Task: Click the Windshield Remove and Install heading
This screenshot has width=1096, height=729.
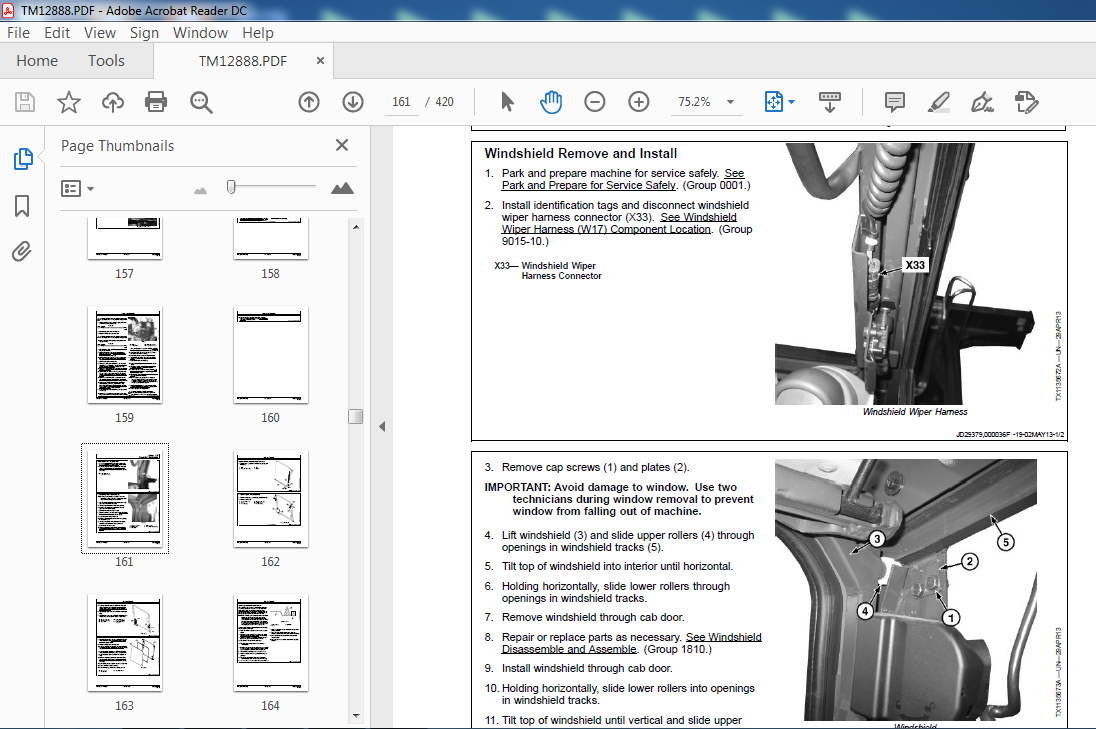Action: click(x=581, y=153)
